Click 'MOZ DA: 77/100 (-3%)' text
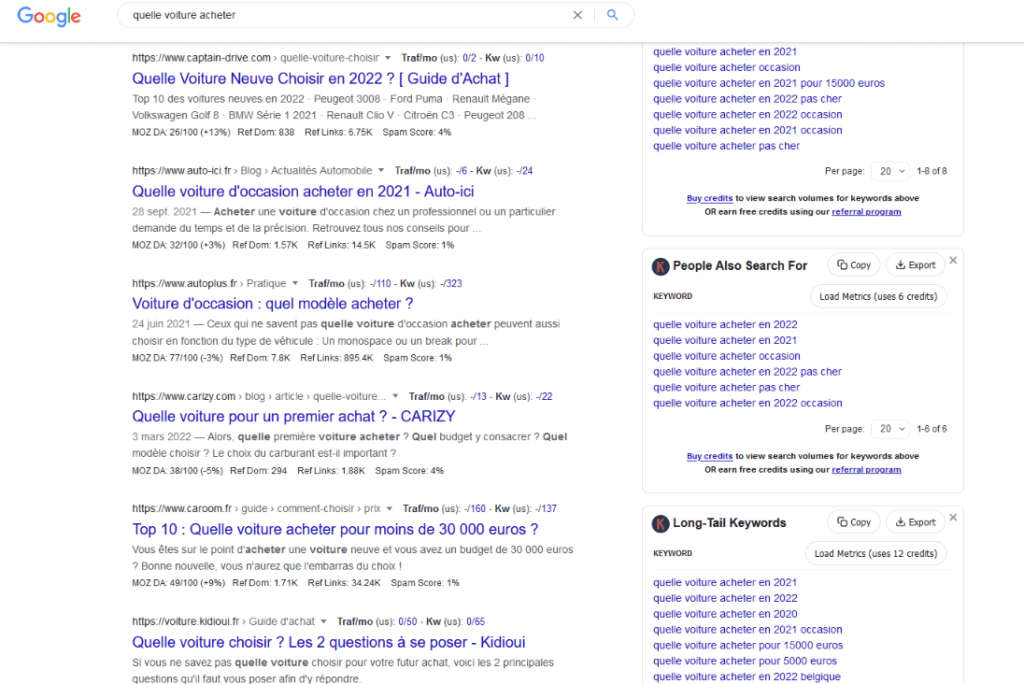Image resolution: width=1024 pixels, height=684 pixels. click(x=177, y=358)
